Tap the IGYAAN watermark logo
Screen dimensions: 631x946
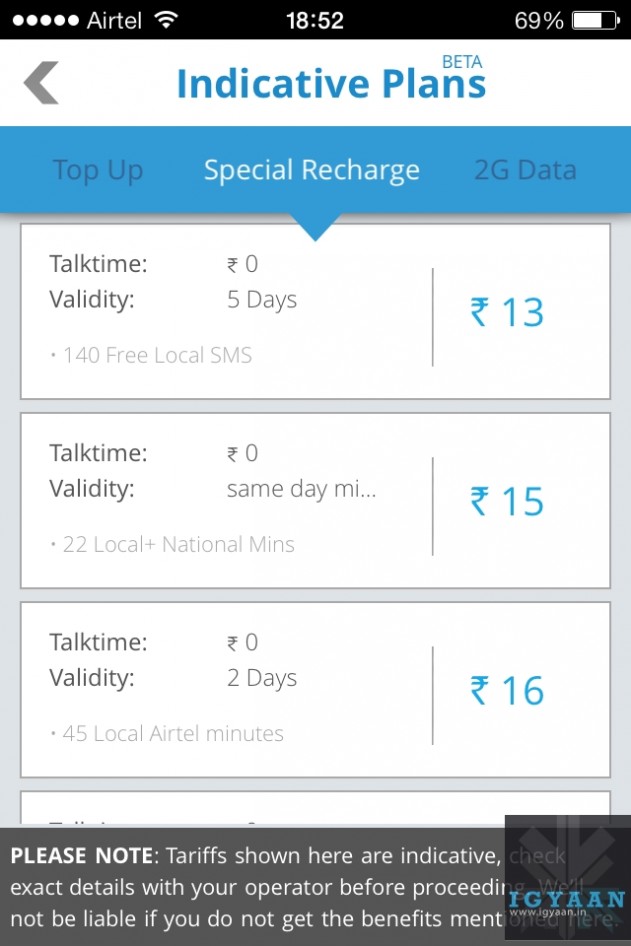[x=566, y=878]
